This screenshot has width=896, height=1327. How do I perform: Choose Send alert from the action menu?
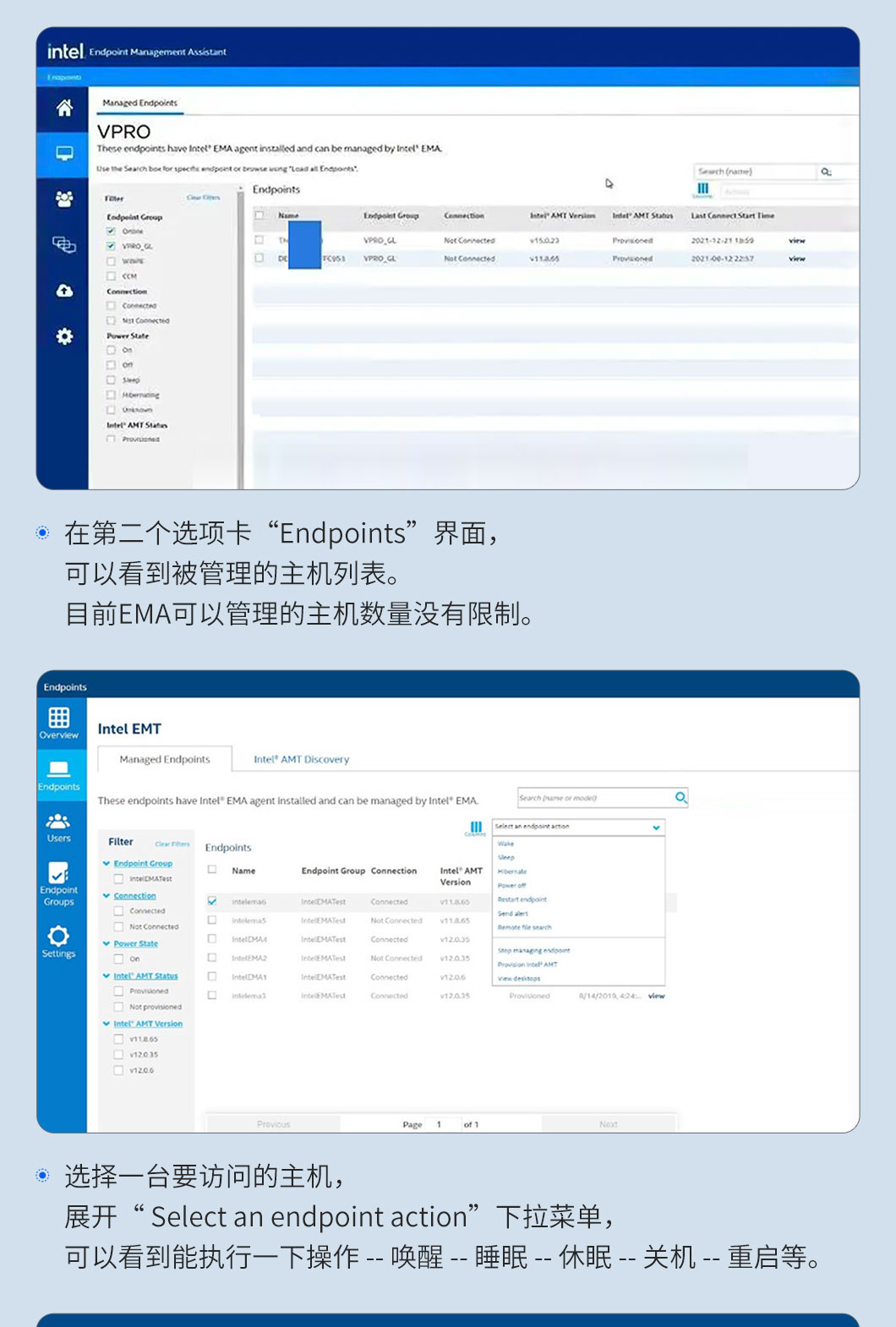pyautogui.click(x=513, y=914)
